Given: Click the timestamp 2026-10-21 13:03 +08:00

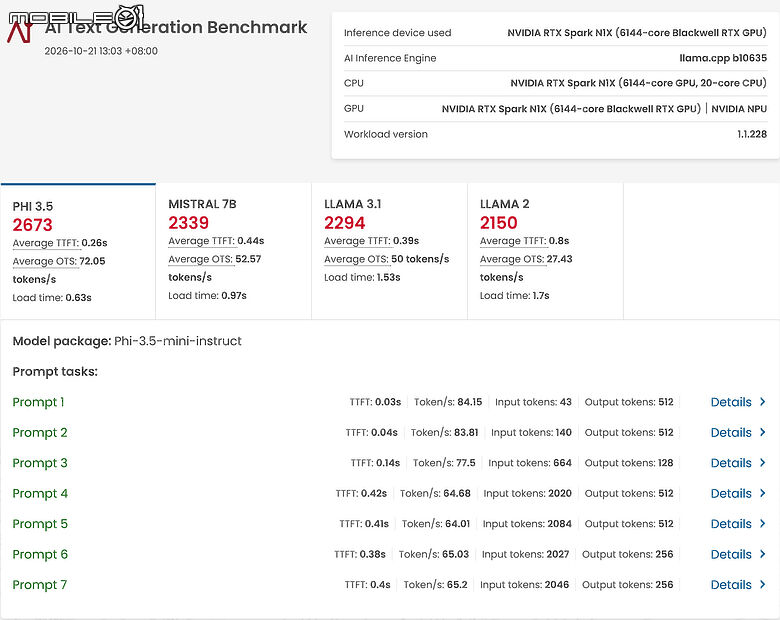Looking at the screenshot, I should coord(101,51).
